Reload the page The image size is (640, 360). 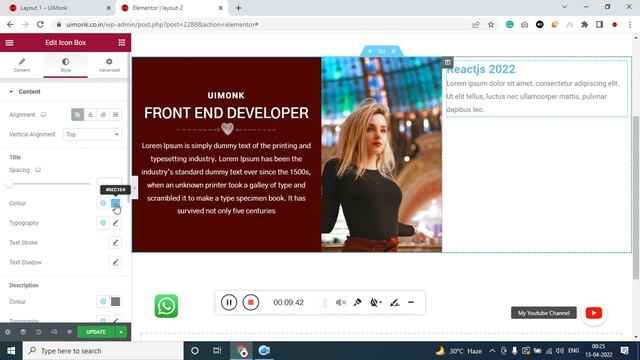(40, 24)
